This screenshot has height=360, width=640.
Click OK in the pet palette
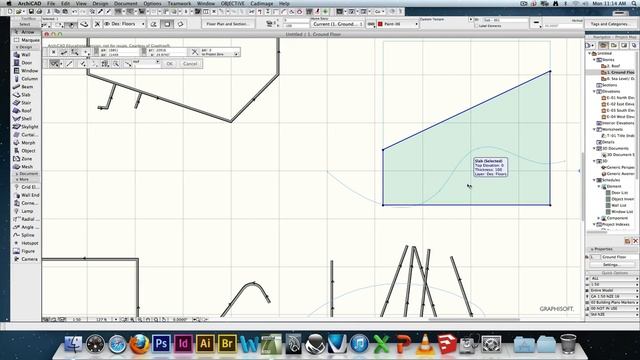coord(169,64)
